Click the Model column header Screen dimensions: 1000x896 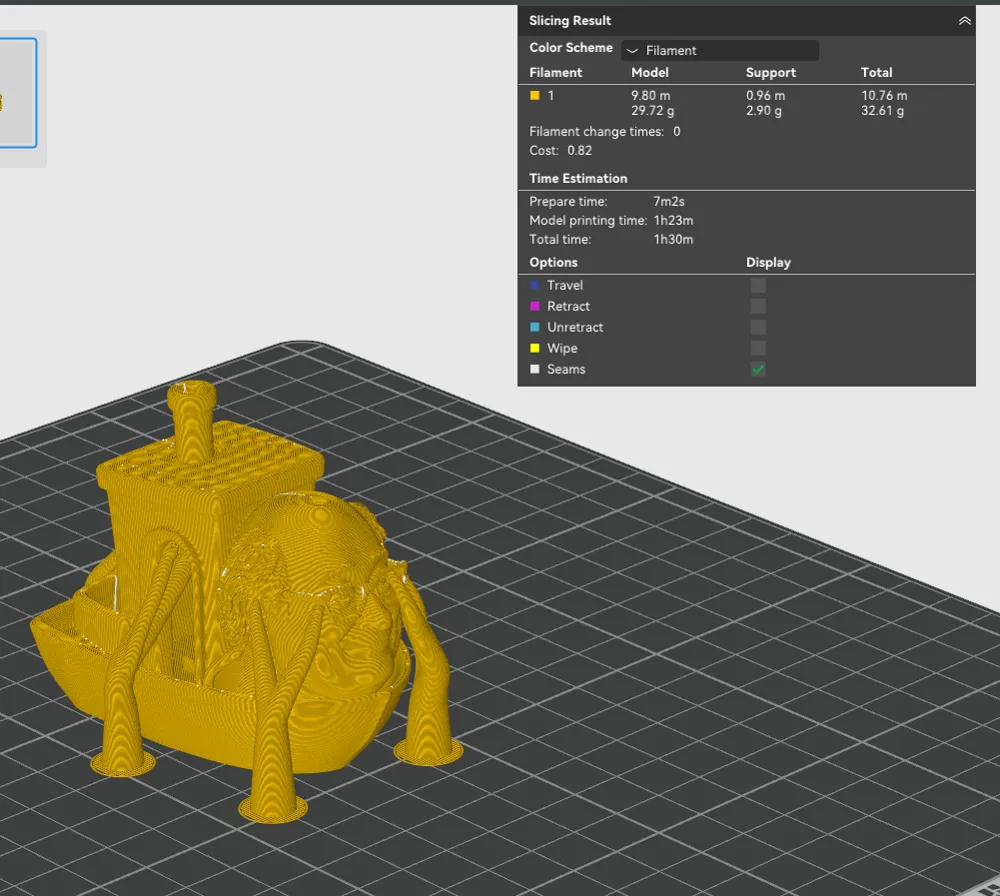pyautogui.click(x=650, y=73)
